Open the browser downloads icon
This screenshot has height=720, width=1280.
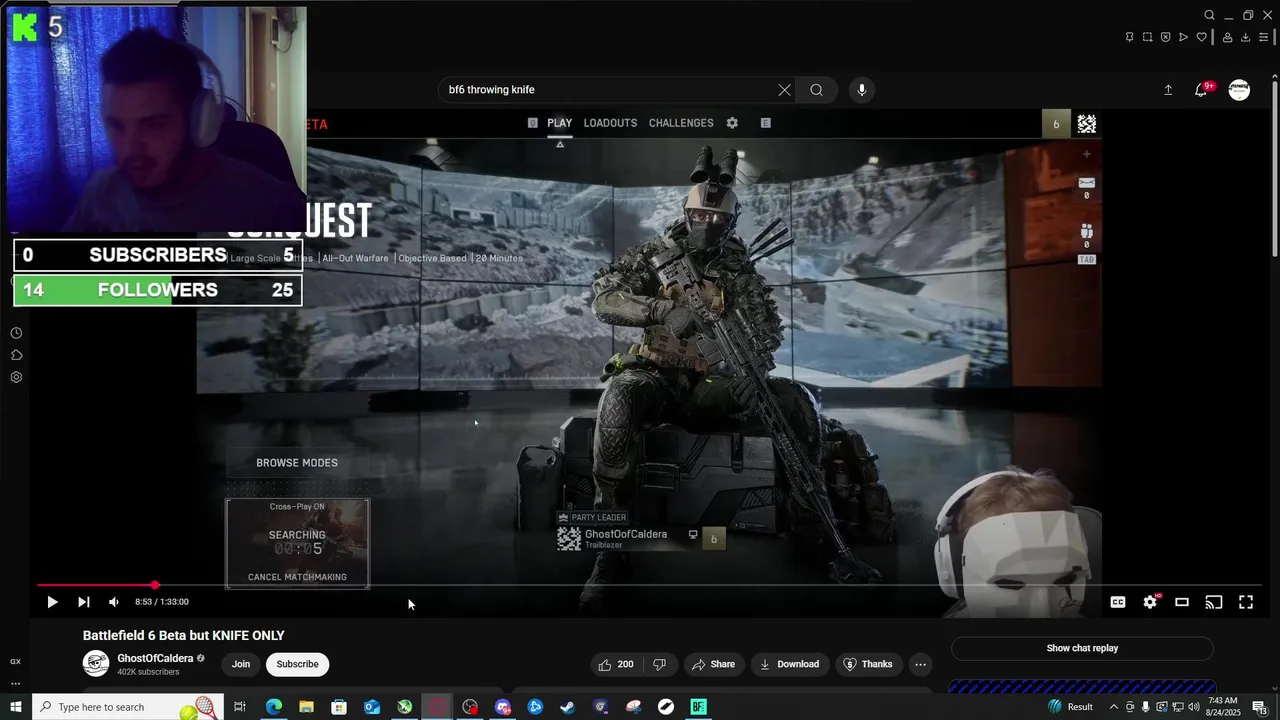(1245, 37)
